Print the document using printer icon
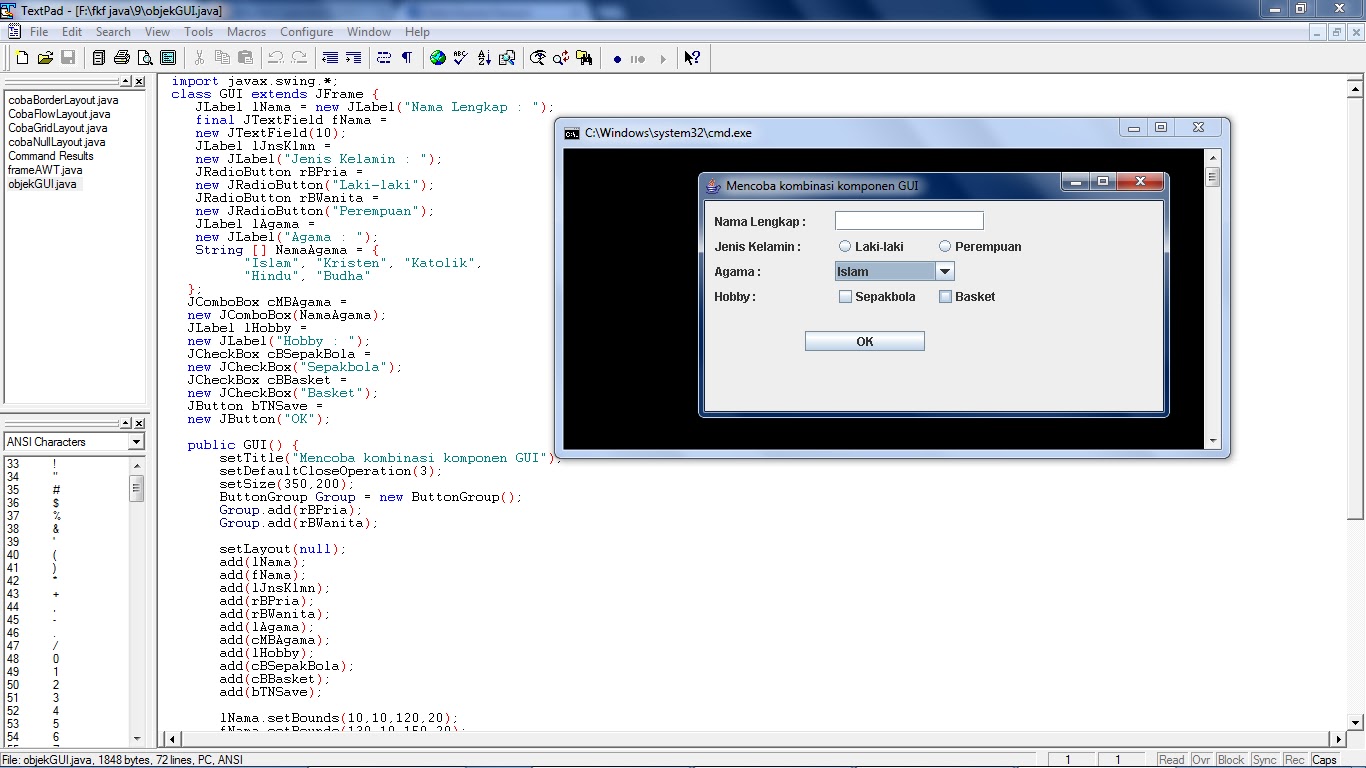The height and width of the screenshot is (768, 1366). 122,58
